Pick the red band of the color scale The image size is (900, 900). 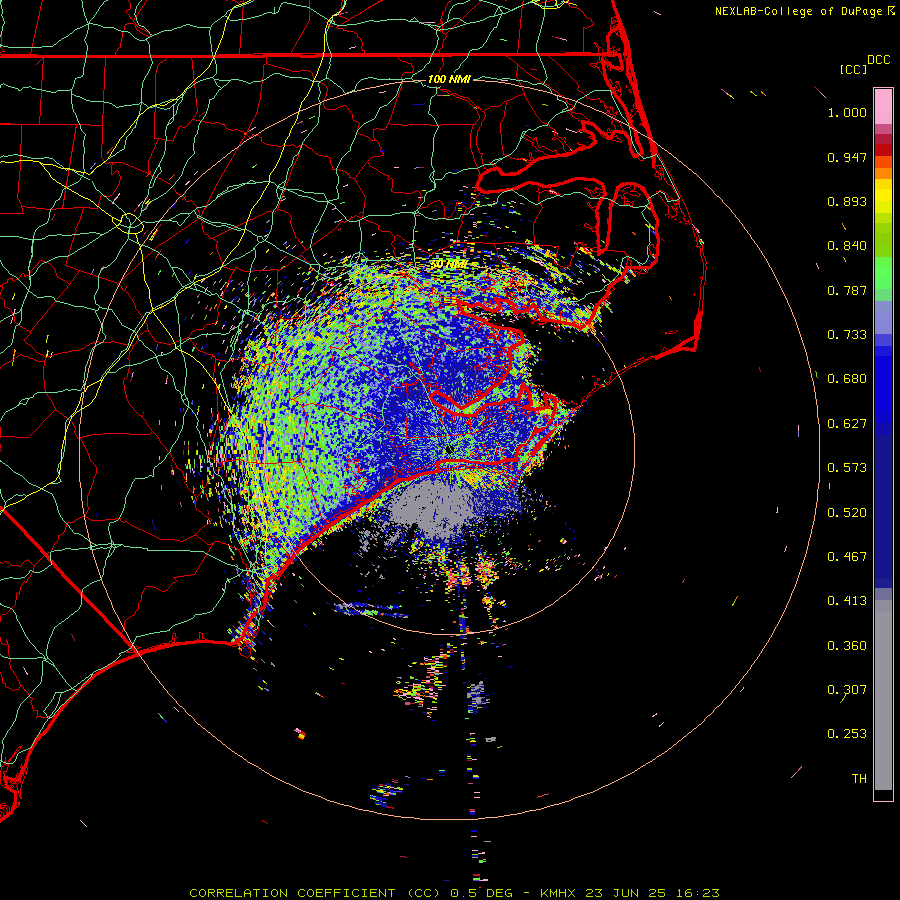point(883,150)
